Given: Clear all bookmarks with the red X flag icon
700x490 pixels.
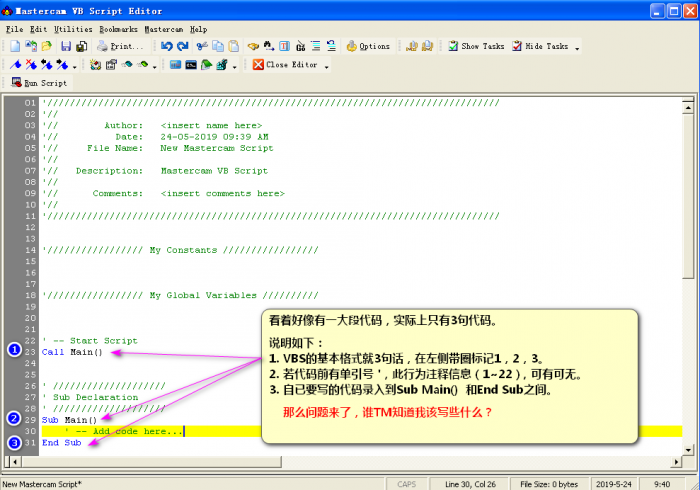Looking at the screenshot, I should pos(31,65).
